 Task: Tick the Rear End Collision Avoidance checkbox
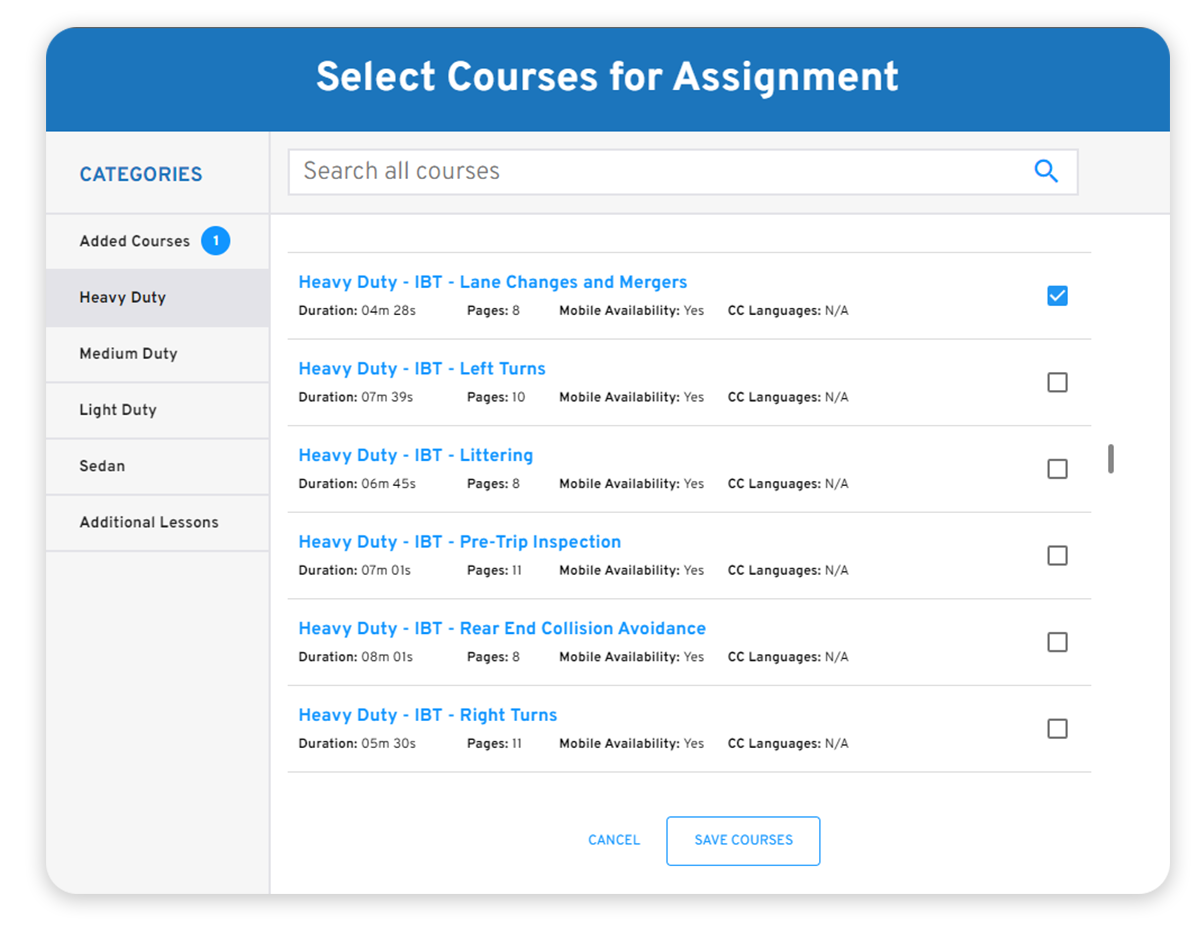(x=1057, y=642)
